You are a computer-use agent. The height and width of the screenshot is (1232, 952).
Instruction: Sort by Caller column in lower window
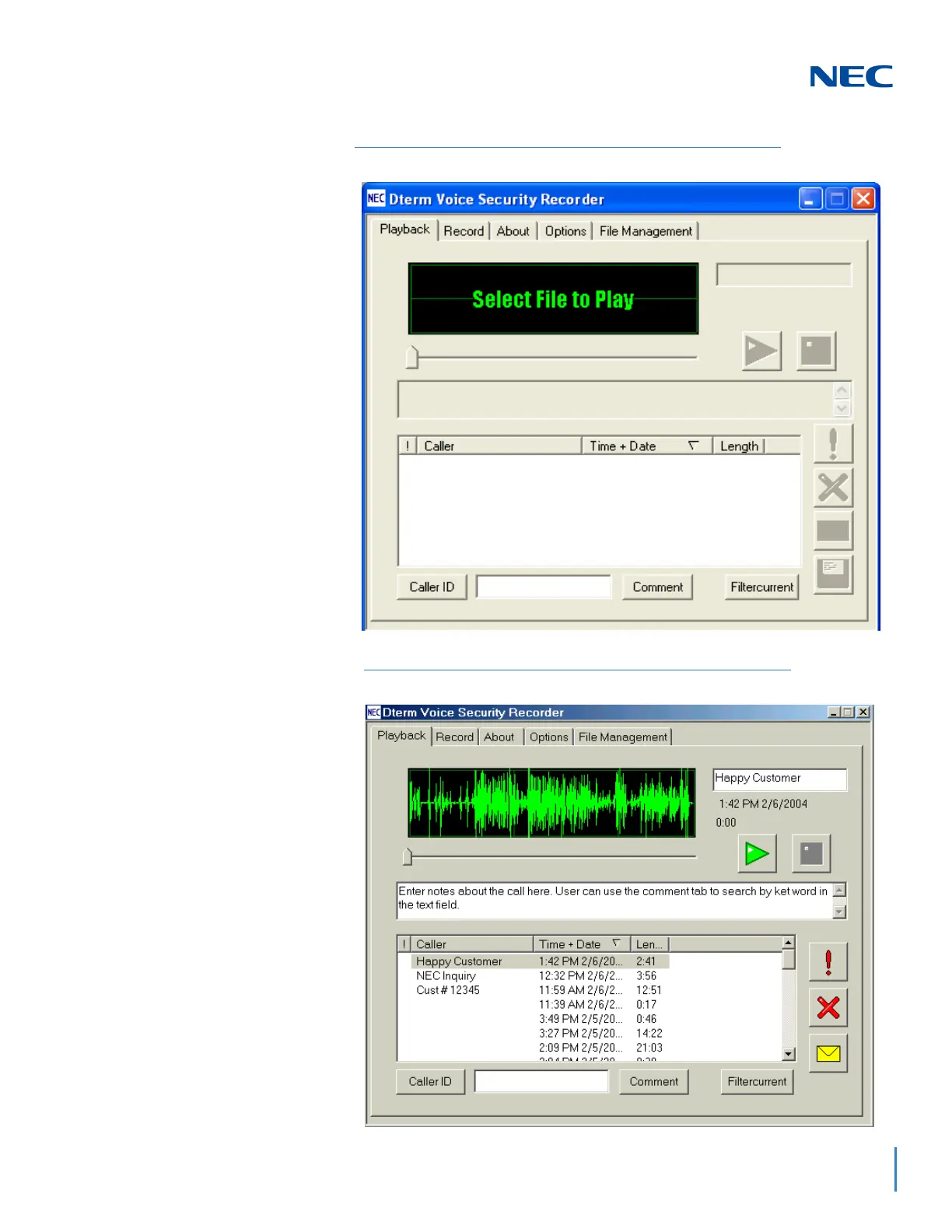pos(471,944)
